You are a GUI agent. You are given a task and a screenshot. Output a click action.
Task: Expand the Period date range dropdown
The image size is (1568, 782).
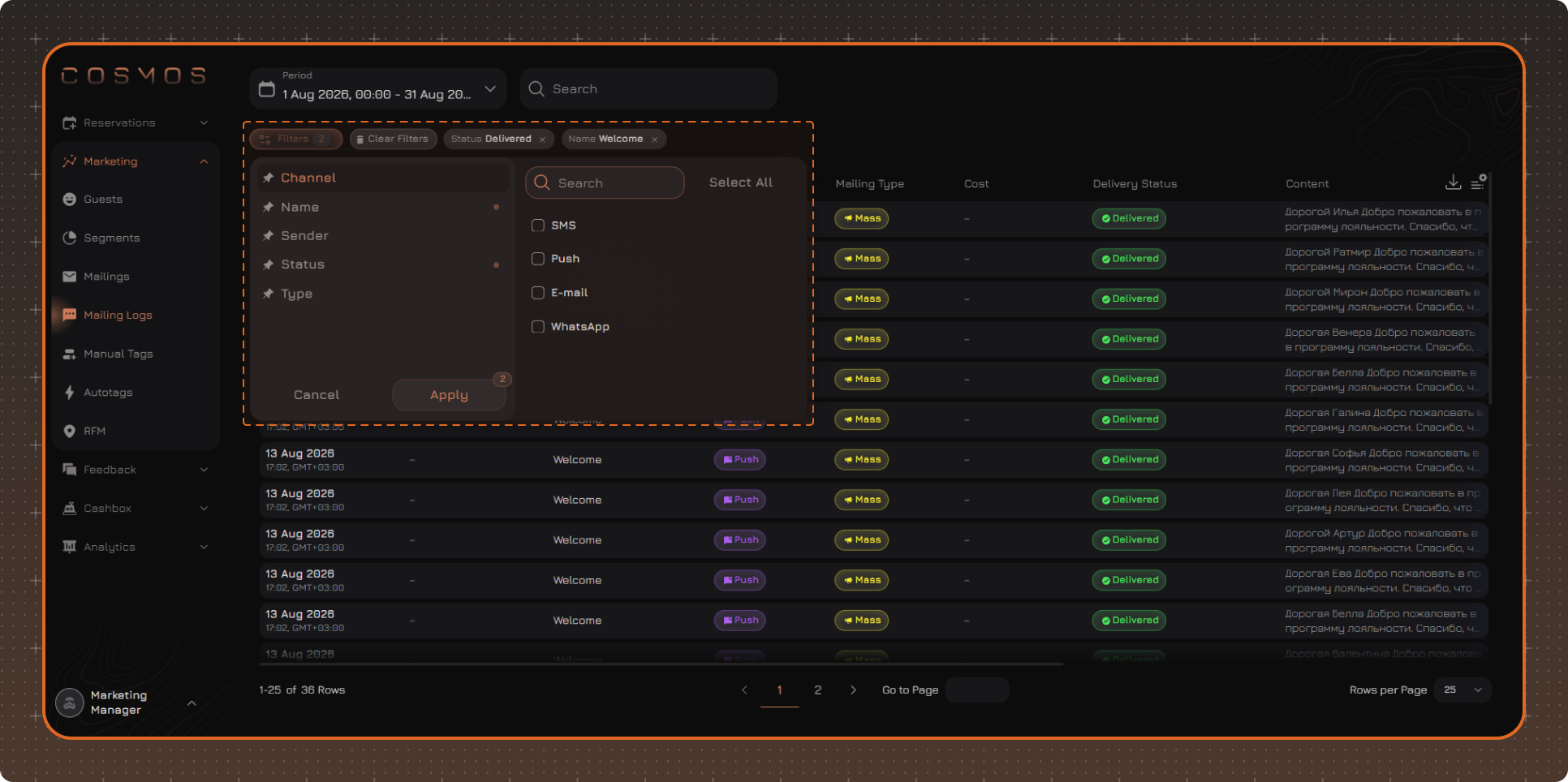pyautogui.click(x=490, y=89)
